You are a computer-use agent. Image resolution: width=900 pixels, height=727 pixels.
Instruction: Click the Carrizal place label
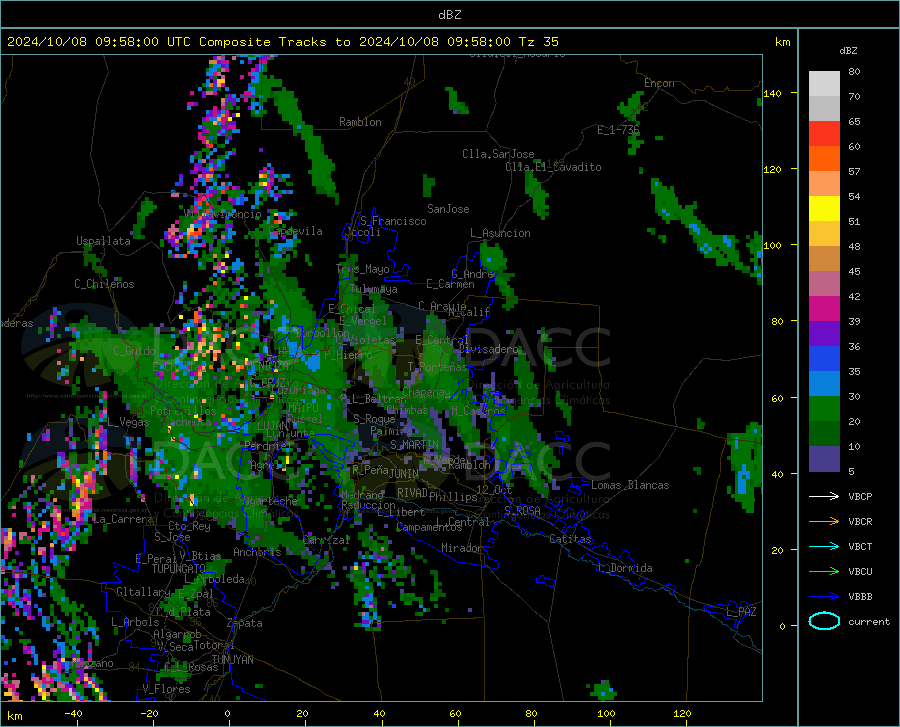pos(326,541)
